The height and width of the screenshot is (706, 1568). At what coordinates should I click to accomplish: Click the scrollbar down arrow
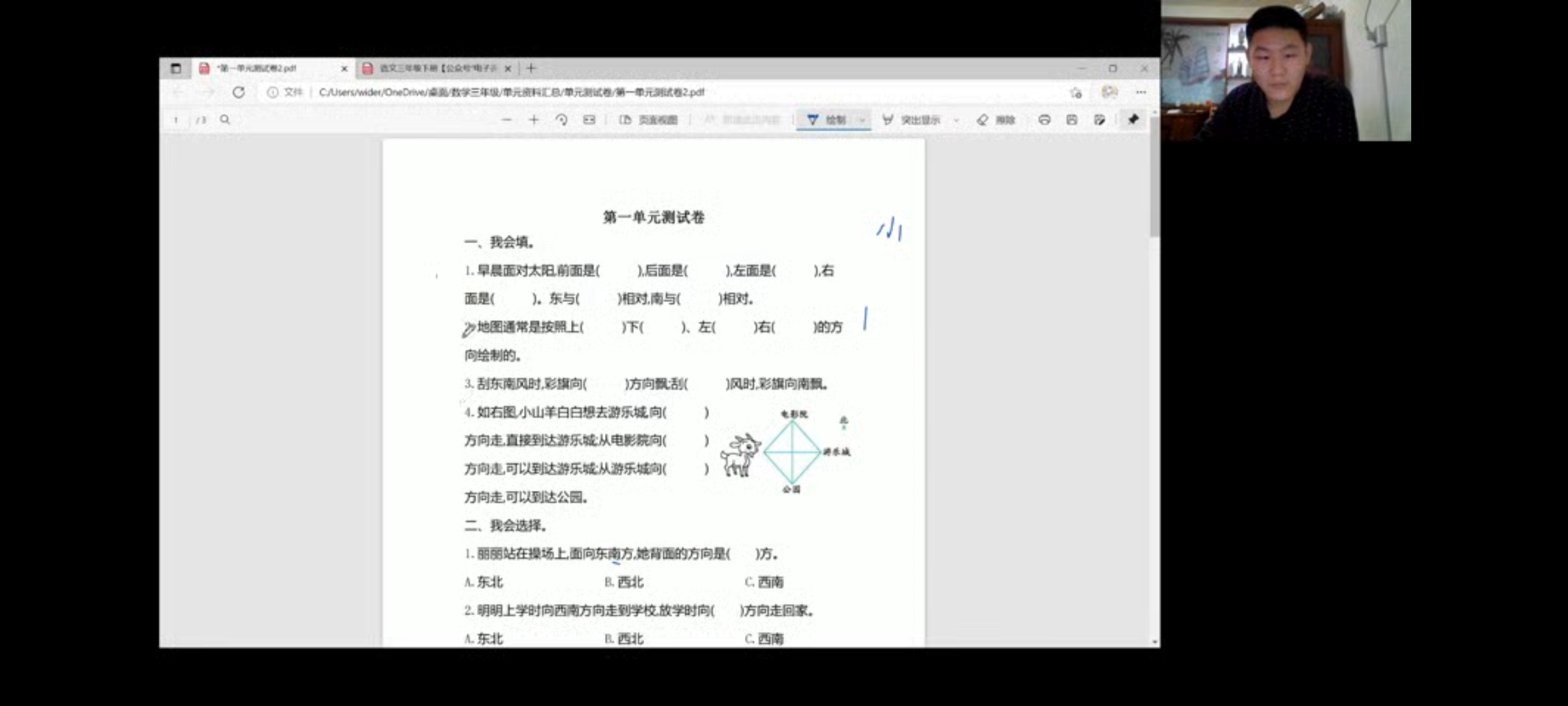pos(1155,643)
